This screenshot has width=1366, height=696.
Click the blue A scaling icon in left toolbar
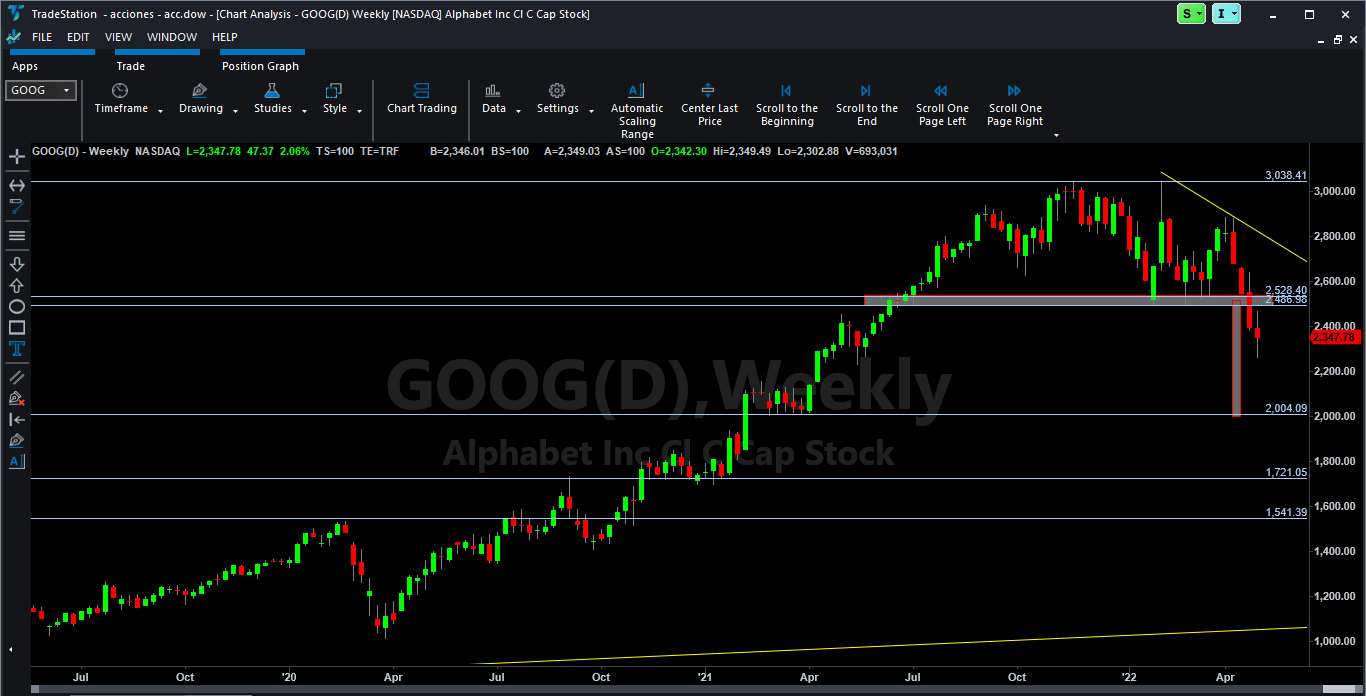pos(17,461)
